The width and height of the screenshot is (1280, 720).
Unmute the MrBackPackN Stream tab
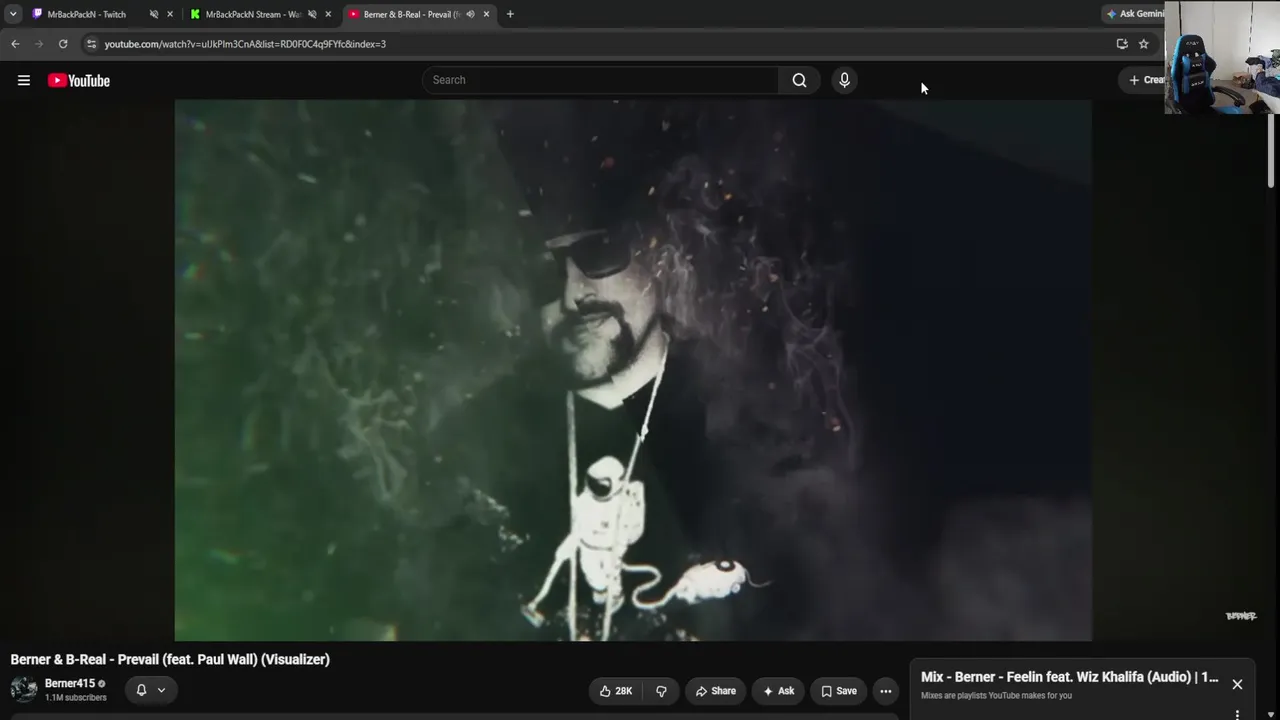tap(312, 14)
